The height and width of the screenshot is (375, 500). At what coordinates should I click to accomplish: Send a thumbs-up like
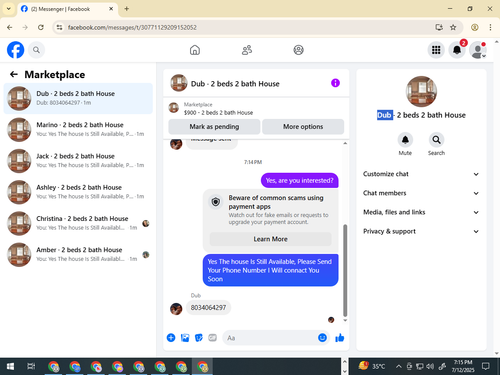(x=340, y=338)
